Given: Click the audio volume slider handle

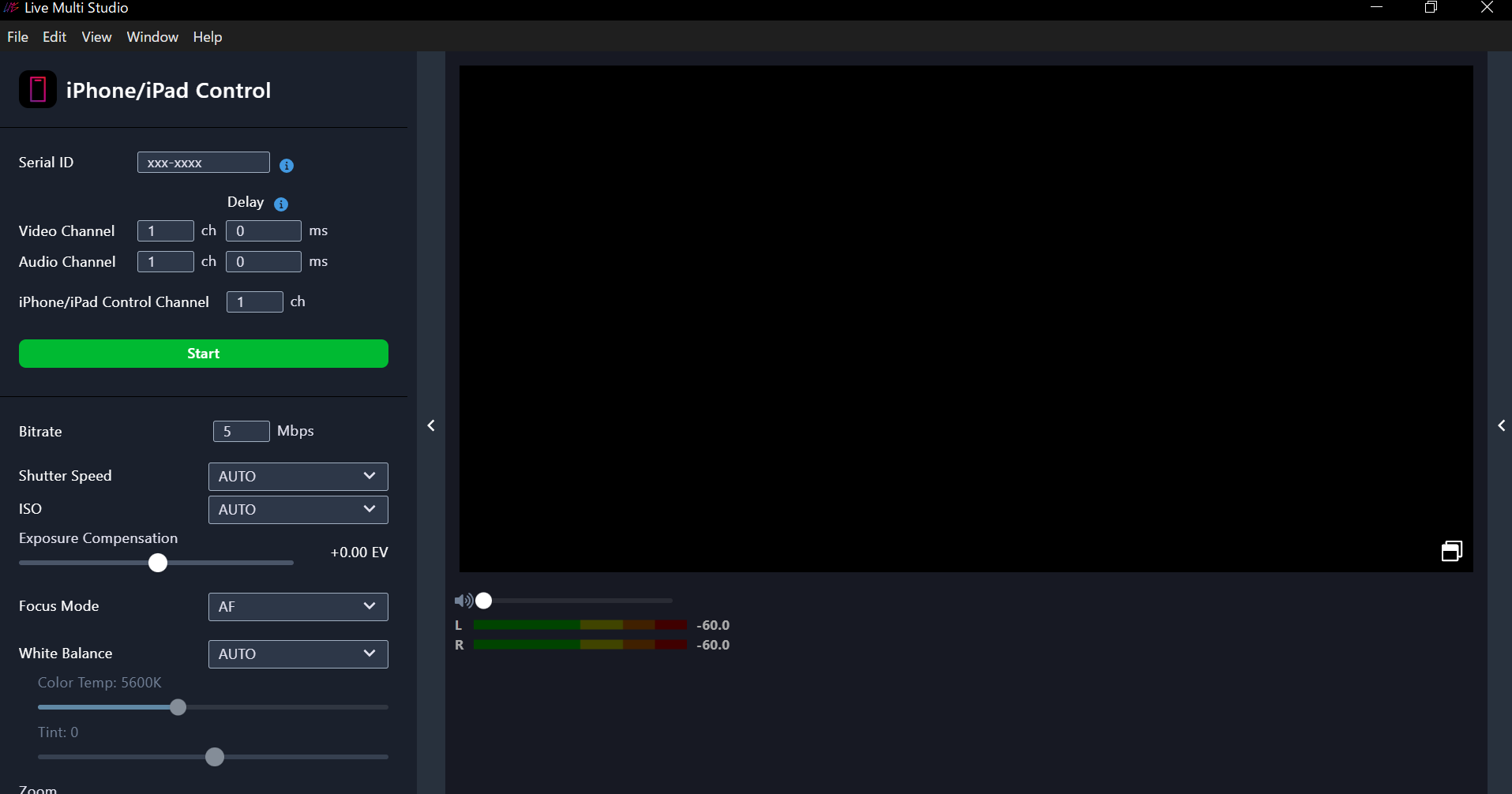Looking at the screenshot, I should (484, 601).
